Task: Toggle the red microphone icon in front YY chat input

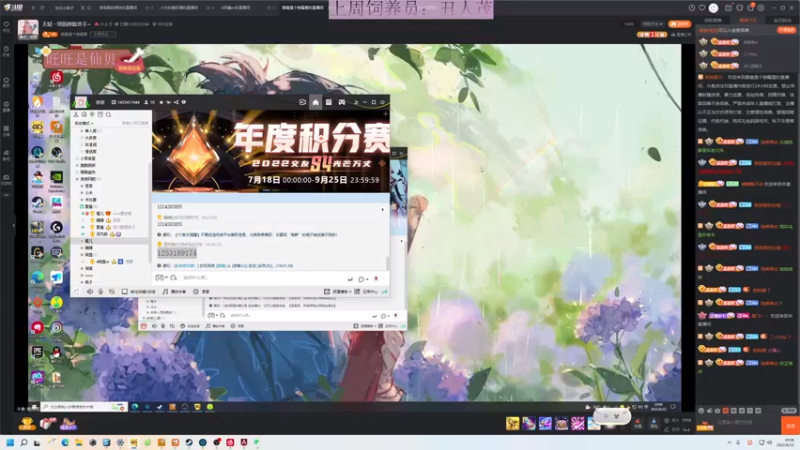Action: click(377, 279)
